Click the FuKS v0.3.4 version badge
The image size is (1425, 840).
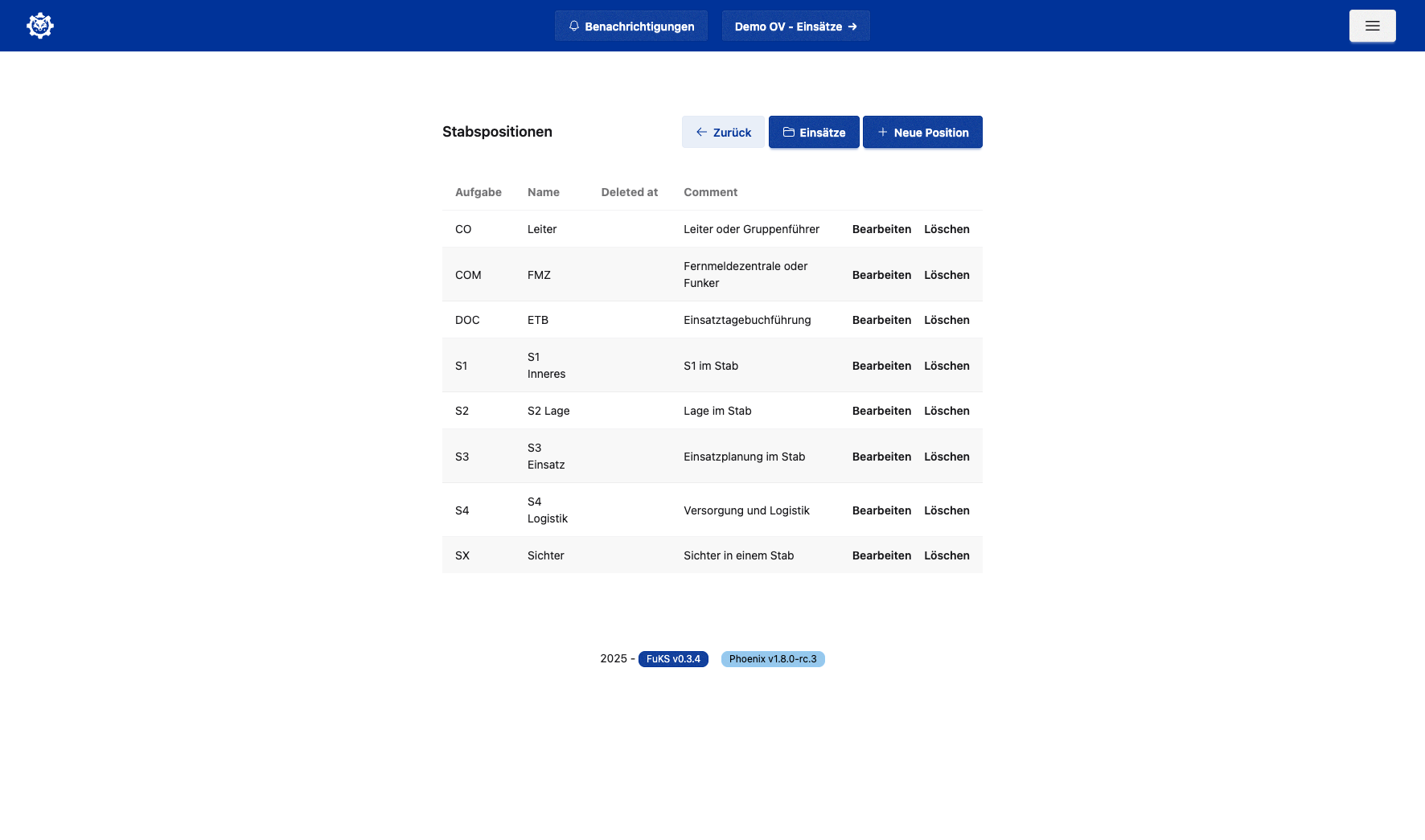pyautogui.click(x=673, y=659)
